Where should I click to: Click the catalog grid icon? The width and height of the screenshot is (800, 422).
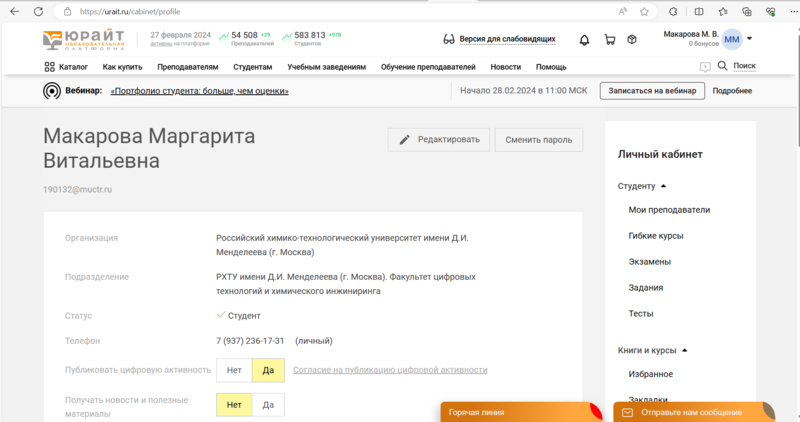[x=49, y=67]
